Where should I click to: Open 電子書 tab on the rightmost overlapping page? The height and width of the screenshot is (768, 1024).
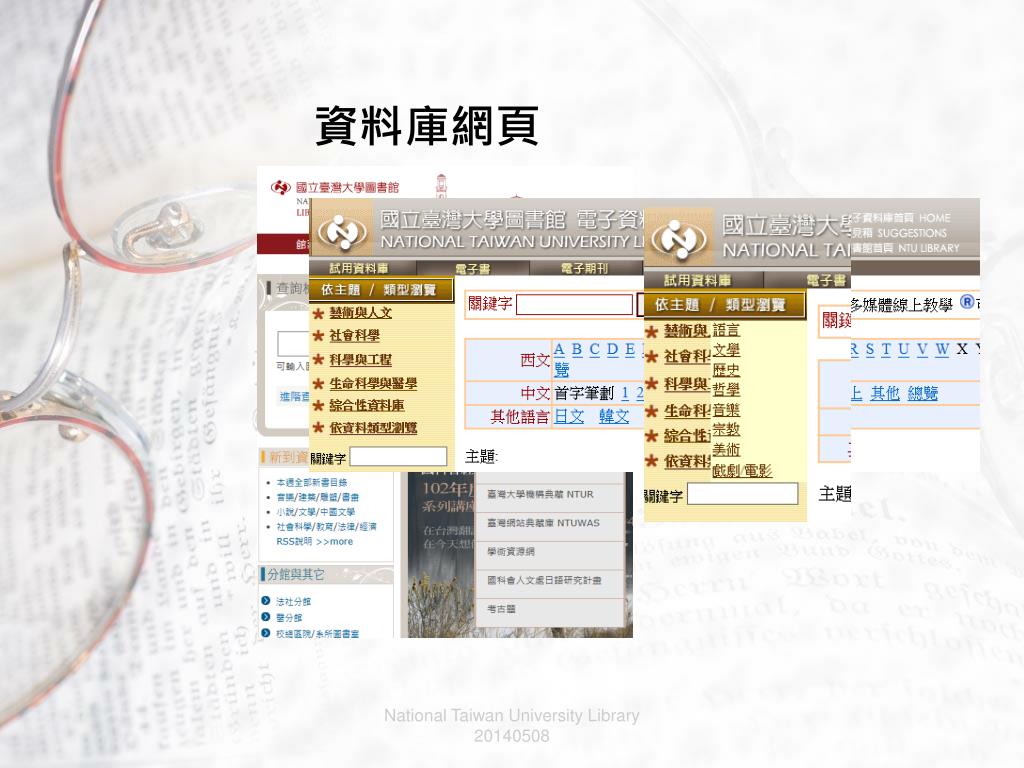(826, 281)
